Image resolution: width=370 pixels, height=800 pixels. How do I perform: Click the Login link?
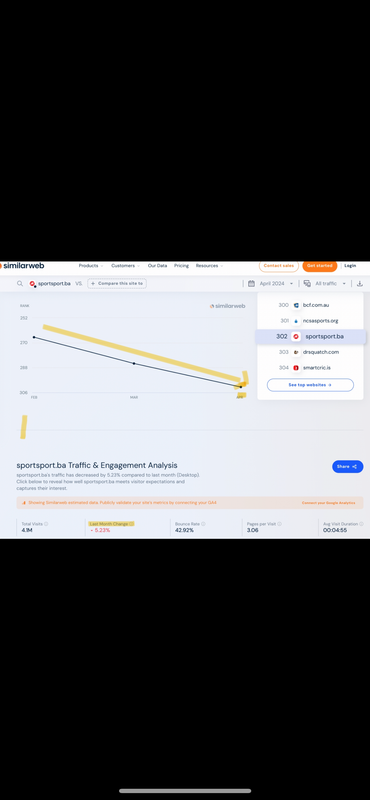click(x=350, y=266)
